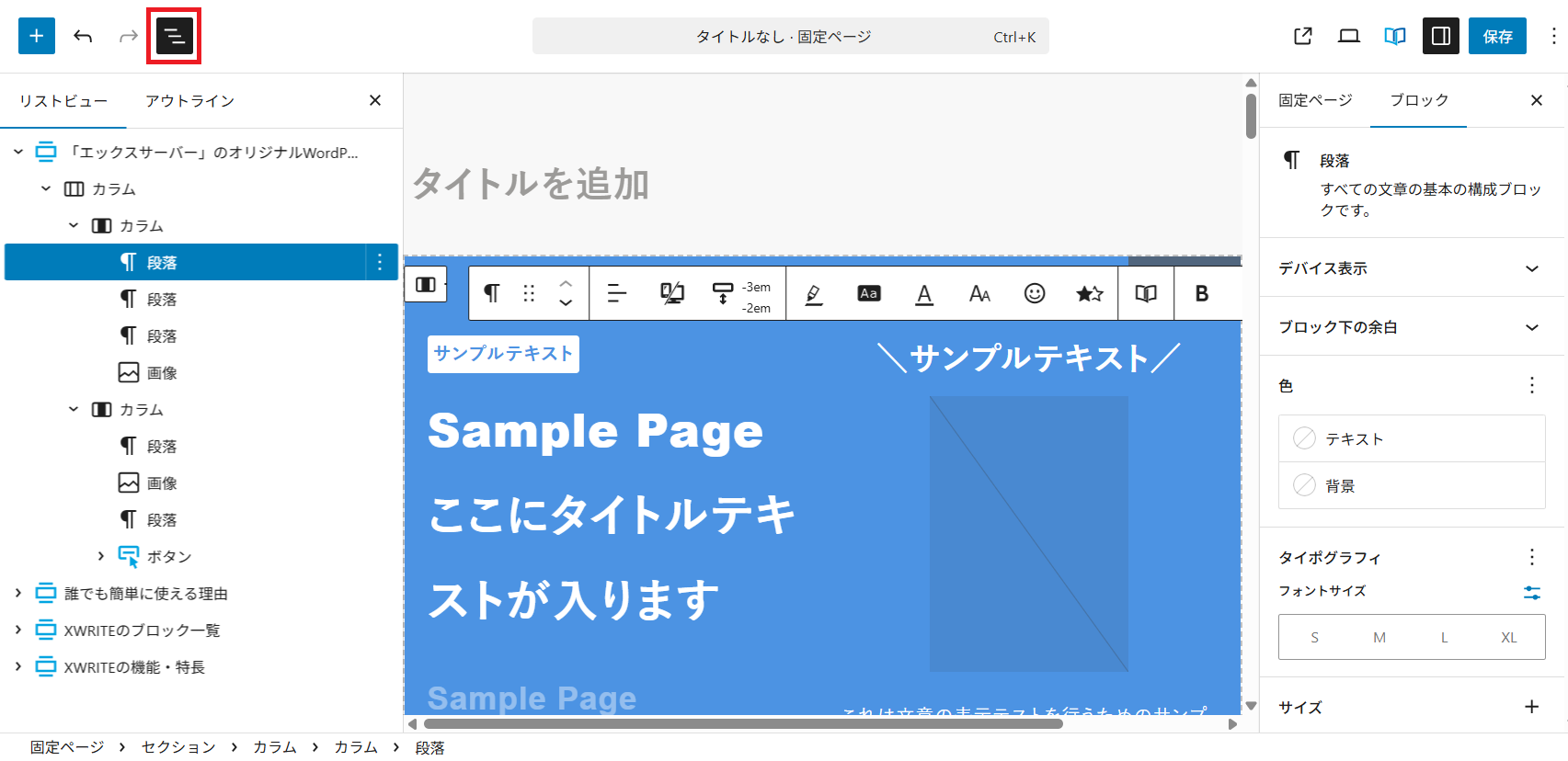The width and height of the screenshot is (1568, 761).
Task: Click the text alignment icon
Action: [616, 293]
